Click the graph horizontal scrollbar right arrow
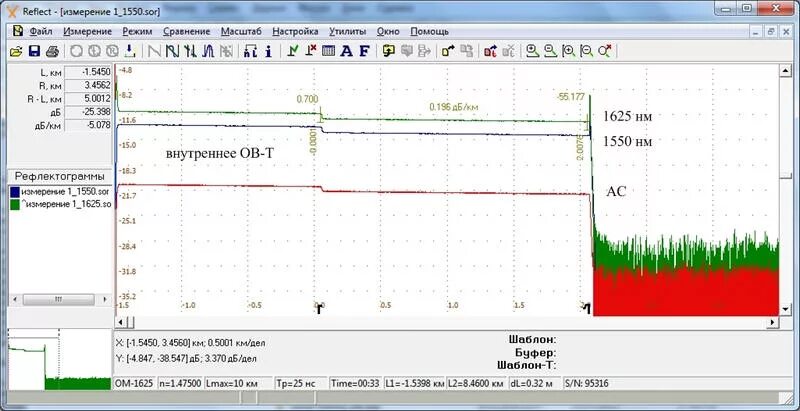The height and width of the screenshot is (411, 800). 773,322
